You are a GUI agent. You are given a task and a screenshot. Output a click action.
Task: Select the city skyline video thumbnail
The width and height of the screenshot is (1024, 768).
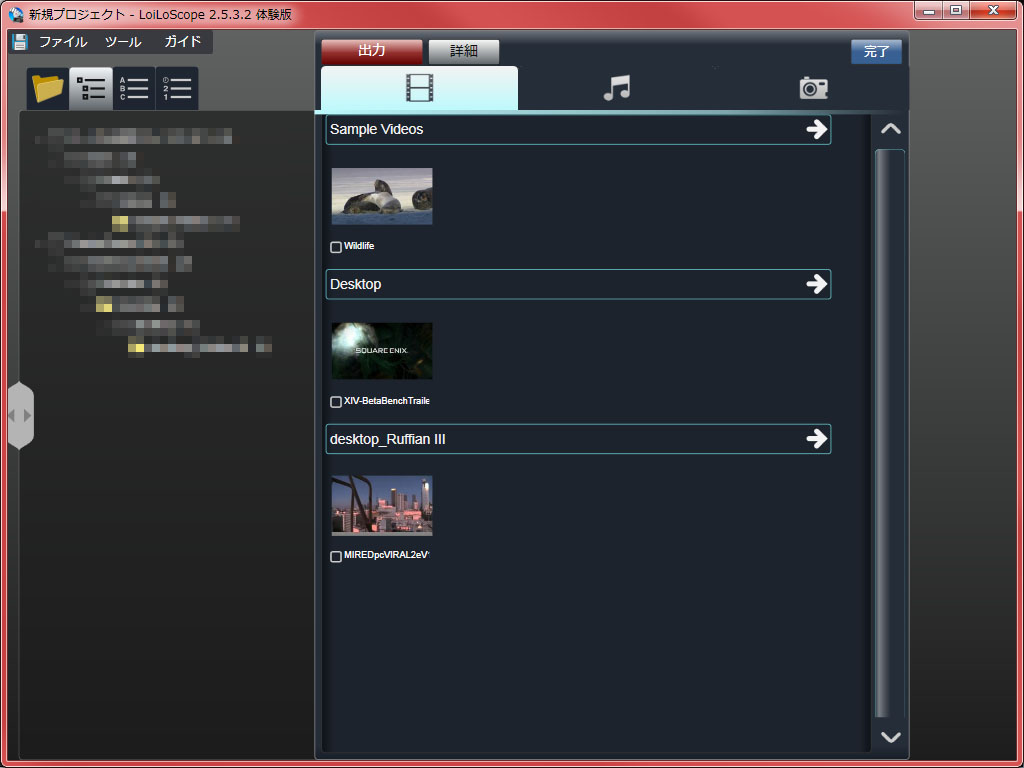coord(382,505)
